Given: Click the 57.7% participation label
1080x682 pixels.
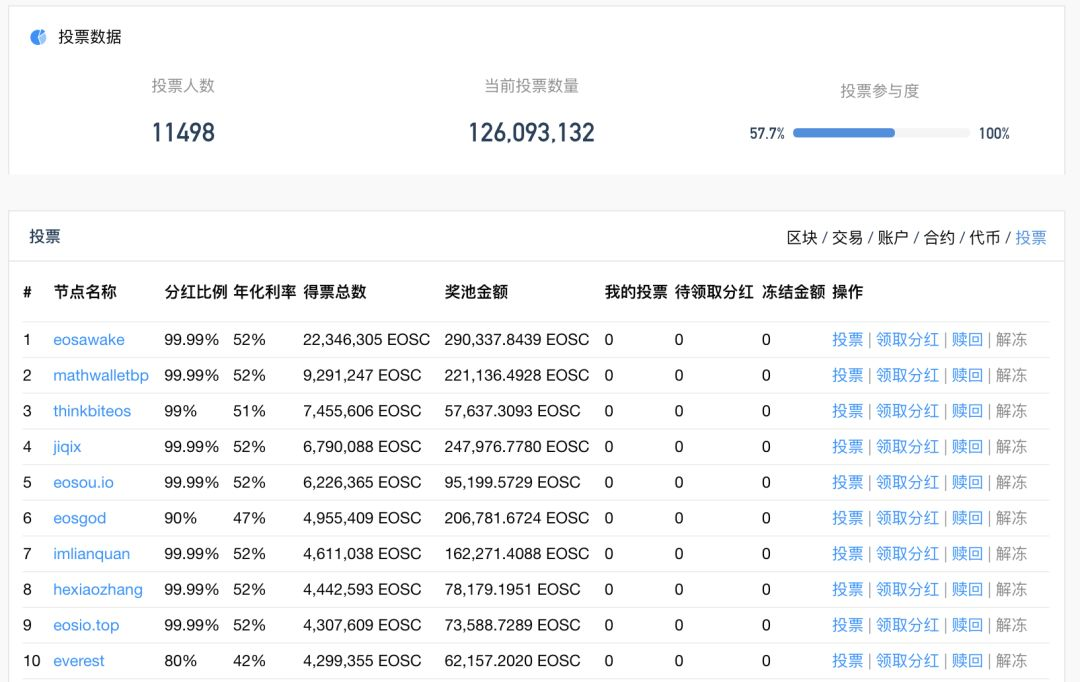Looking at the screenshot, I should pyautogui.click(x=767, y=134).
